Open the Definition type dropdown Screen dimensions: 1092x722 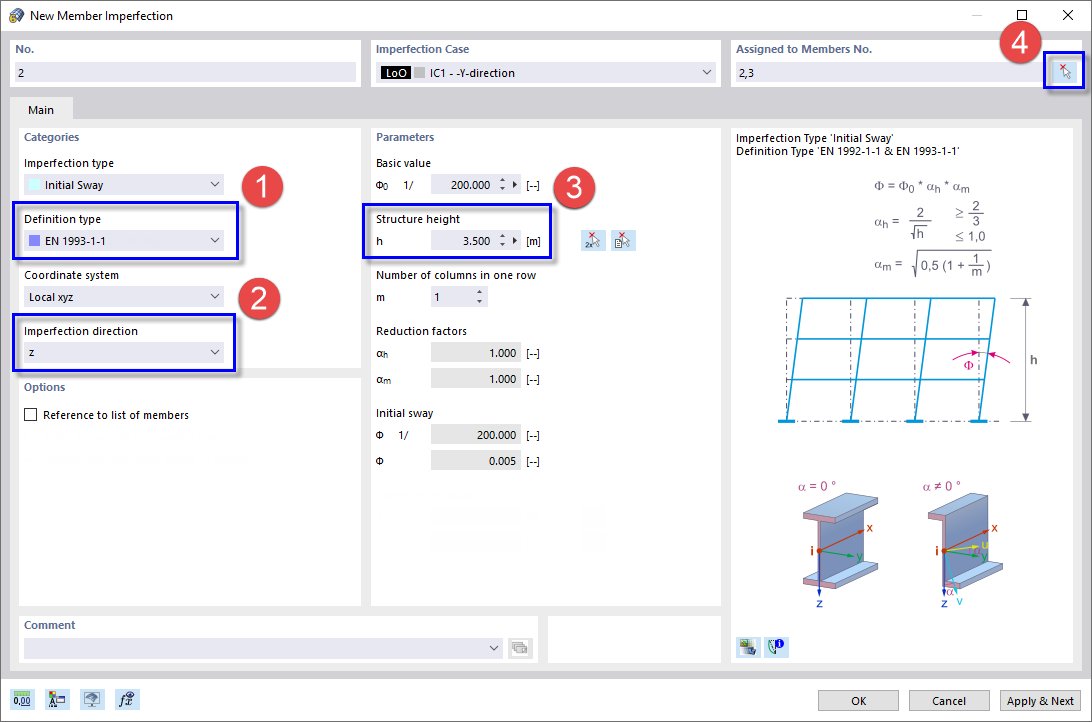click(x=214, y=240)
